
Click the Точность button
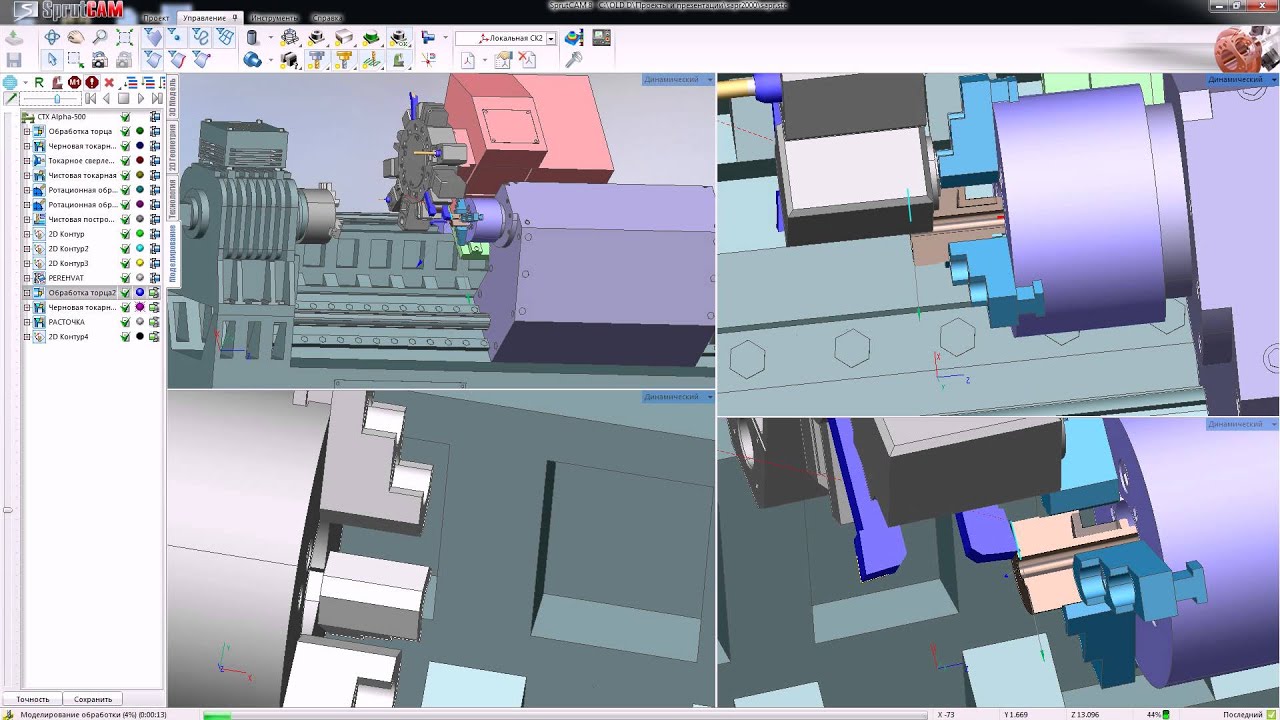tap(32, 699)
